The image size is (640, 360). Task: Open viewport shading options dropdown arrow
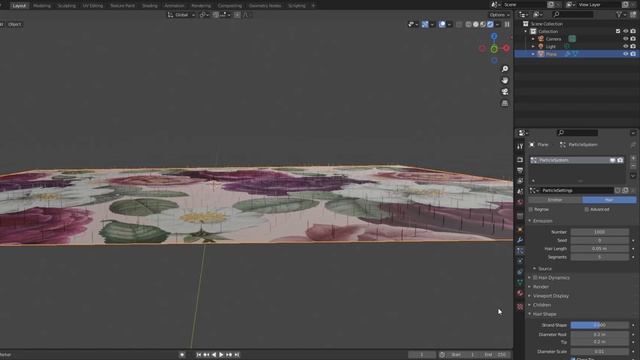tap(497, 24)
